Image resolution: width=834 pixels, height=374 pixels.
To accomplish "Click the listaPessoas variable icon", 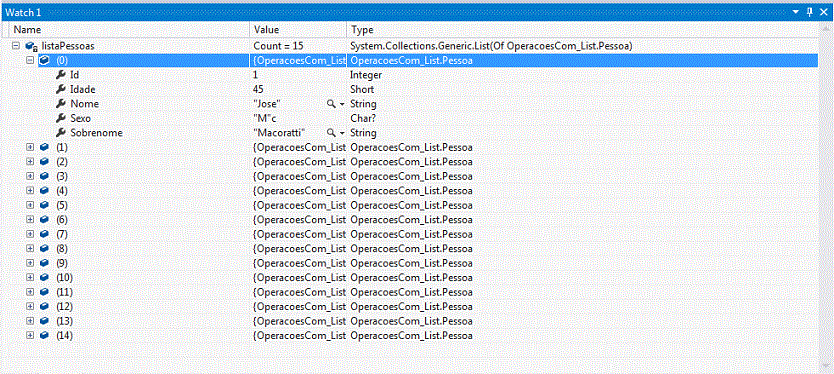I will tap(31, 47).
